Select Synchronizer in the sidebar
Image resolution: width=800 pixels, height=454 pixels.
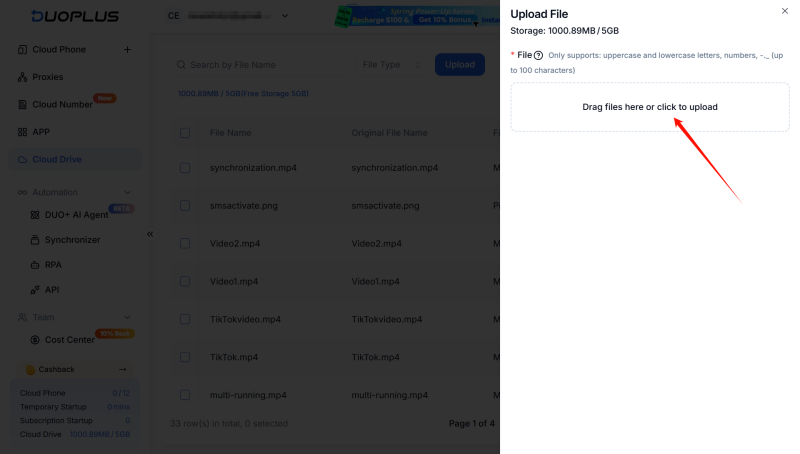tap(72, 240)
